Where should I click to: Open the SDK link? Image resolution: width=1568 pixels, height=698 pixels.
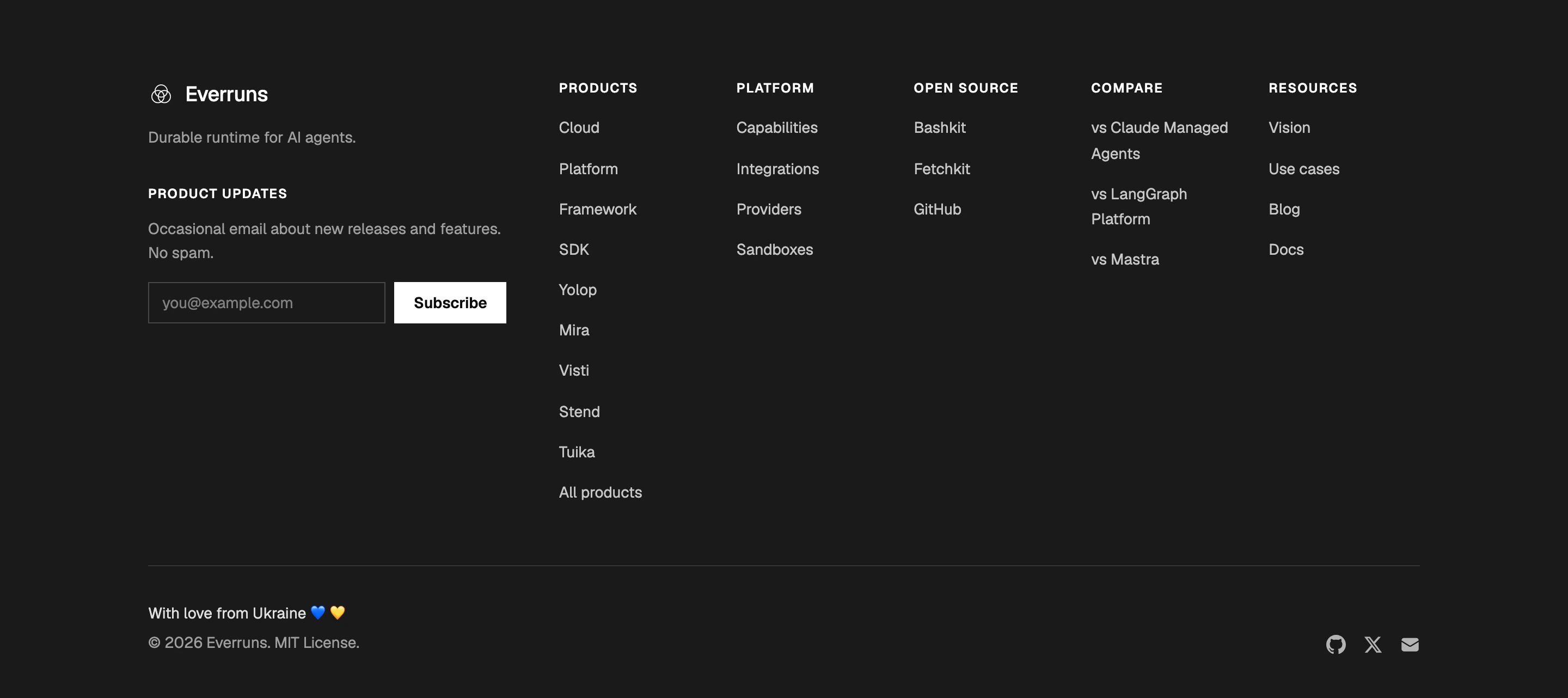(573, 249)
